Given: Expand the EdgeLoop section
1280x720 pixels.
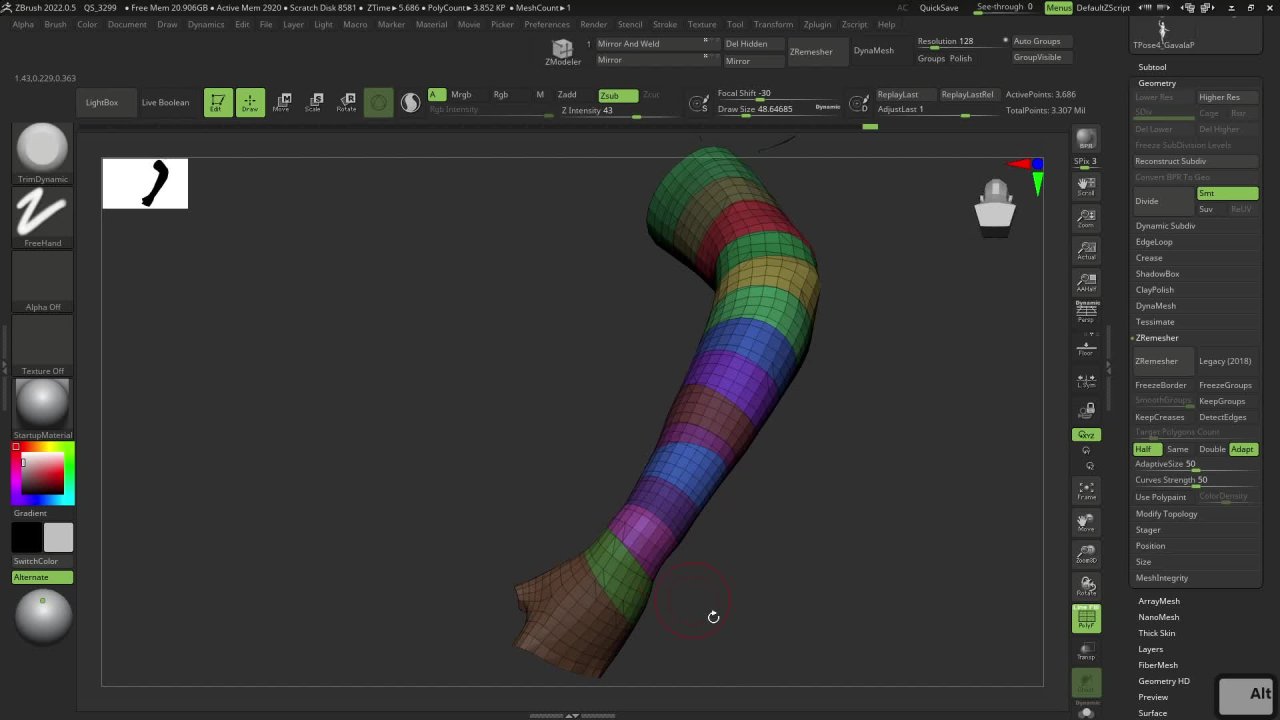Looking at the screenshot, I should (x=1154, y=242).
